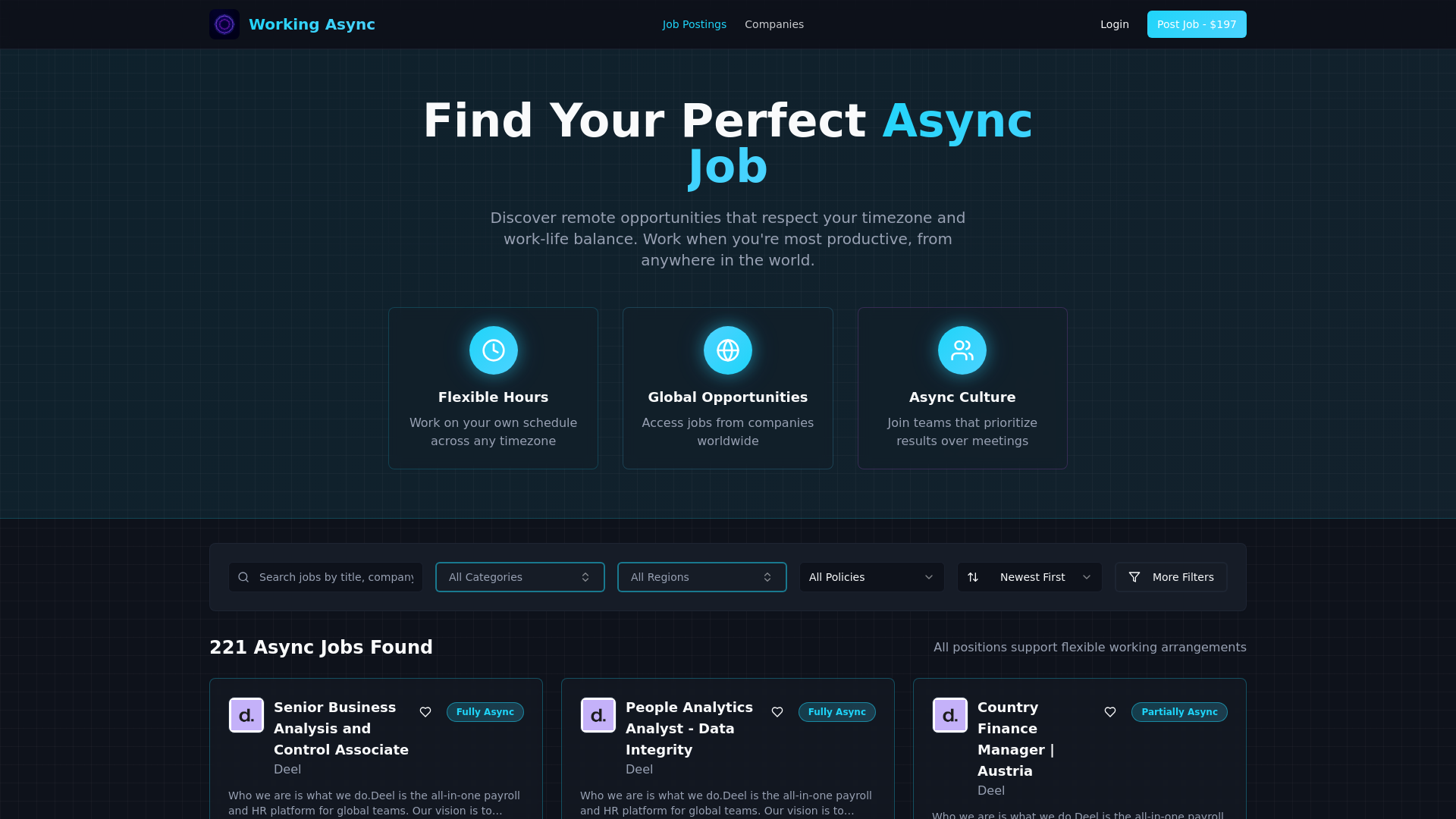Open the Companies nav item
Image resolution: width=1456 pixels, height=819 pixels.
[x=773, y=24]
